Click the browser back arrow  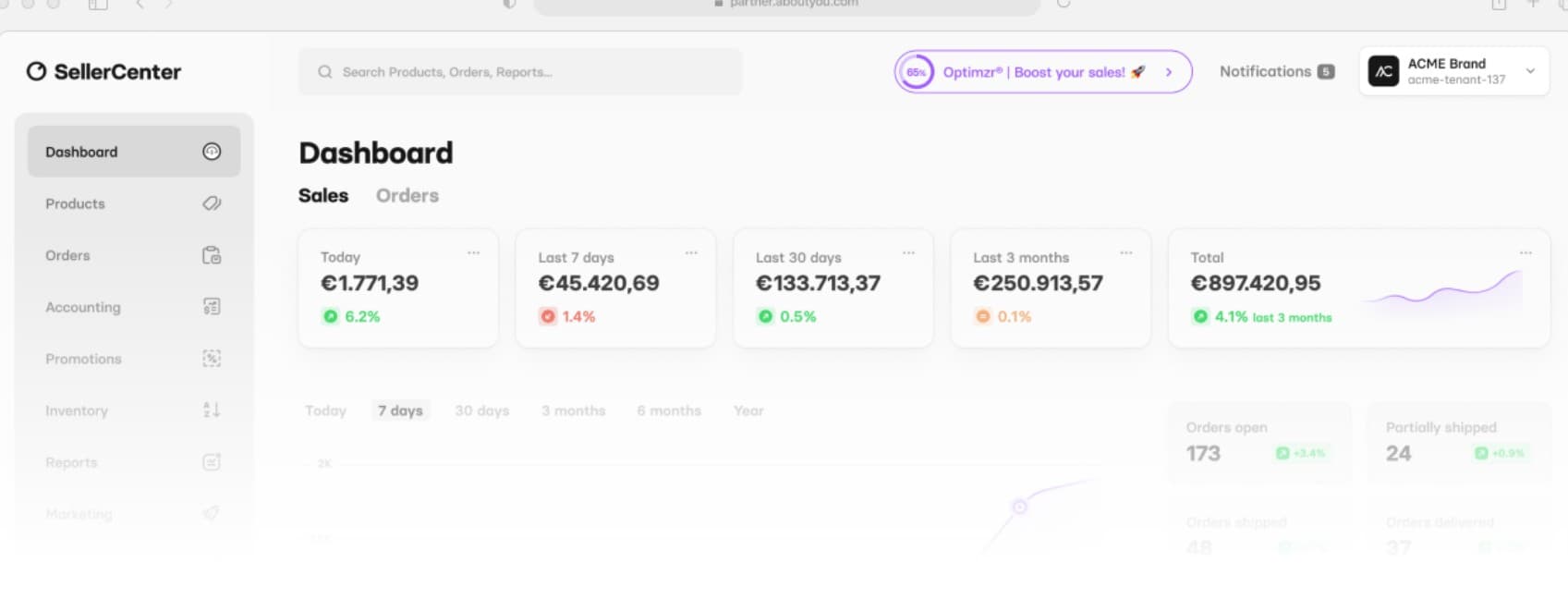140,5
